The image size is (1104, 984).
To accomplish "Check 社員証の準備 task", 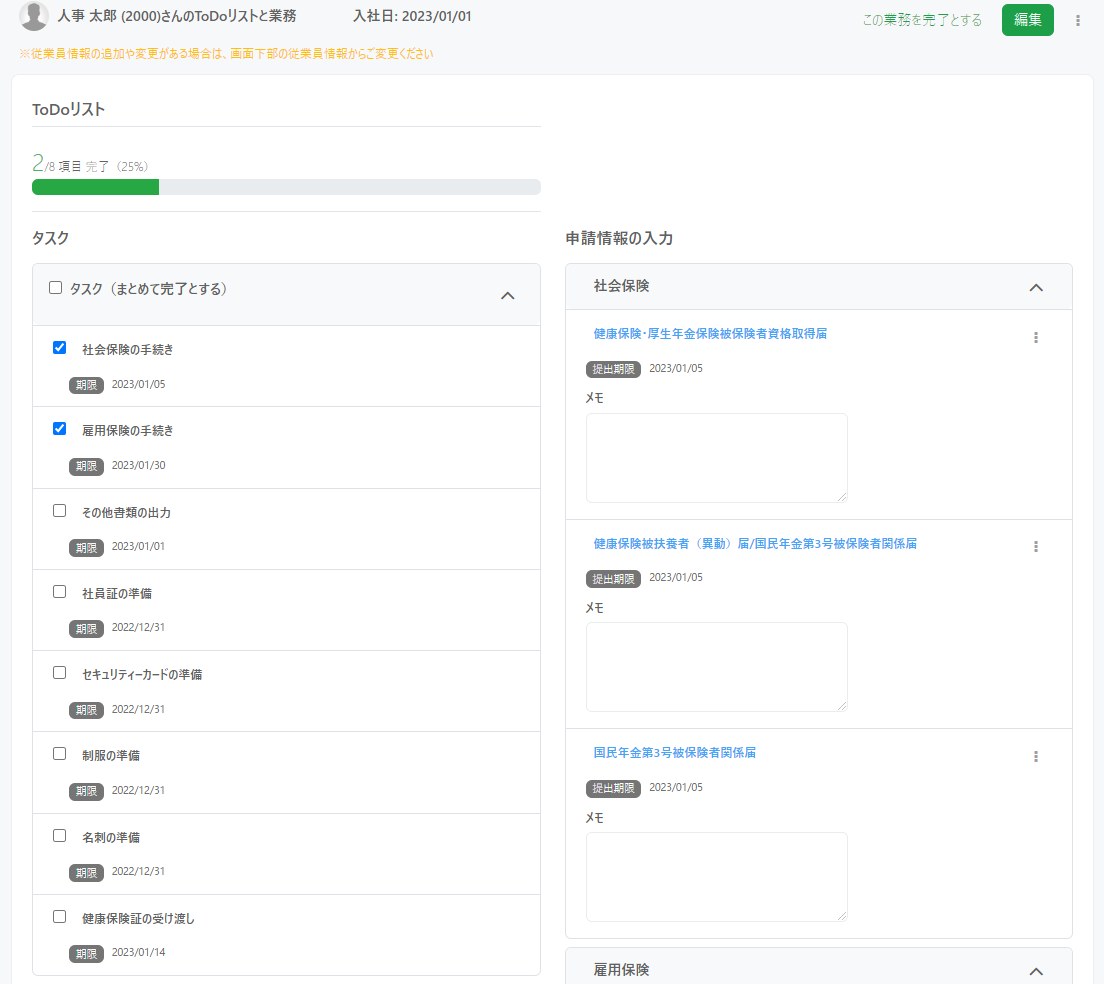I will tap(60, 591).
